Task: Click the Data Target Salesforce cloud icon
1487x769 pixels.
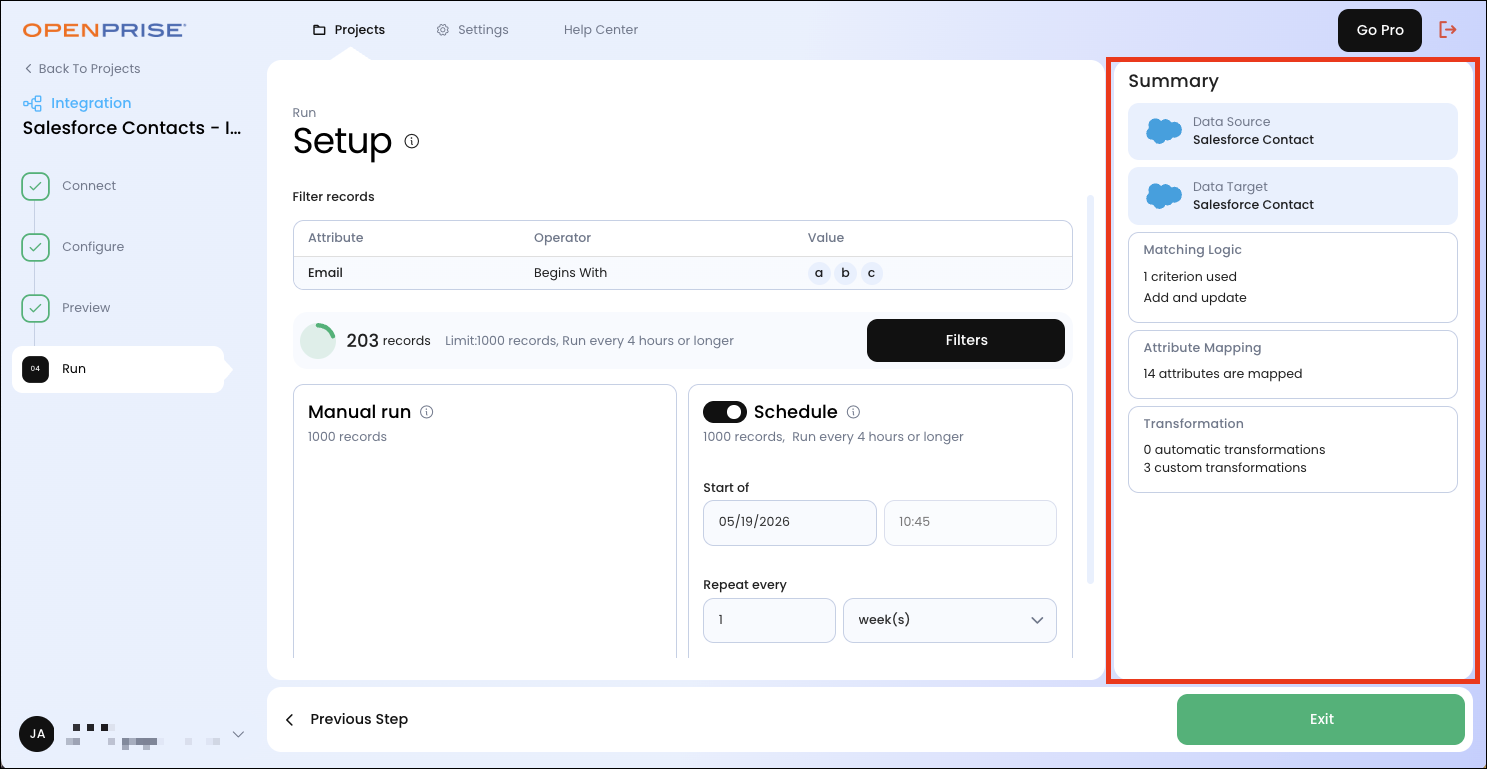Action: point(1164,196)
